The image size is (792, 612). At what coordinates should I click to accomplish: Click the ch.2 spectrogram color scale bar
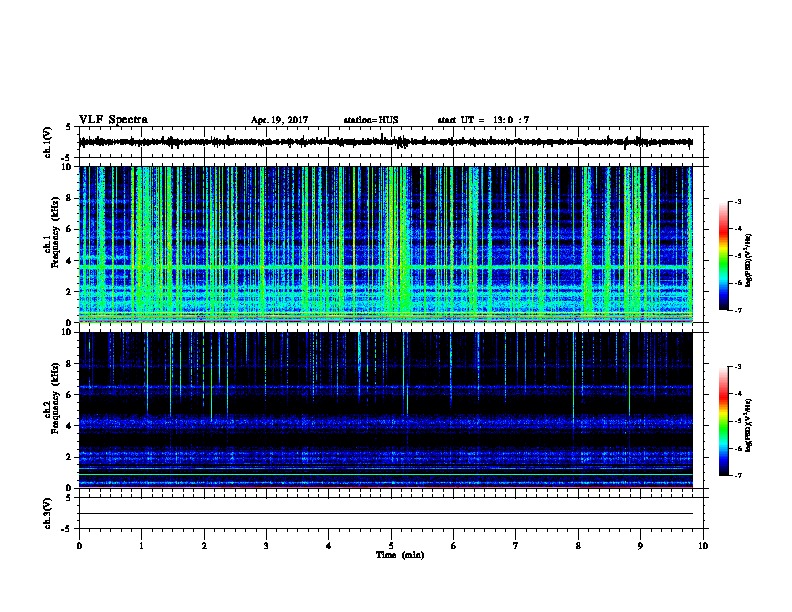tap(723, 421)
